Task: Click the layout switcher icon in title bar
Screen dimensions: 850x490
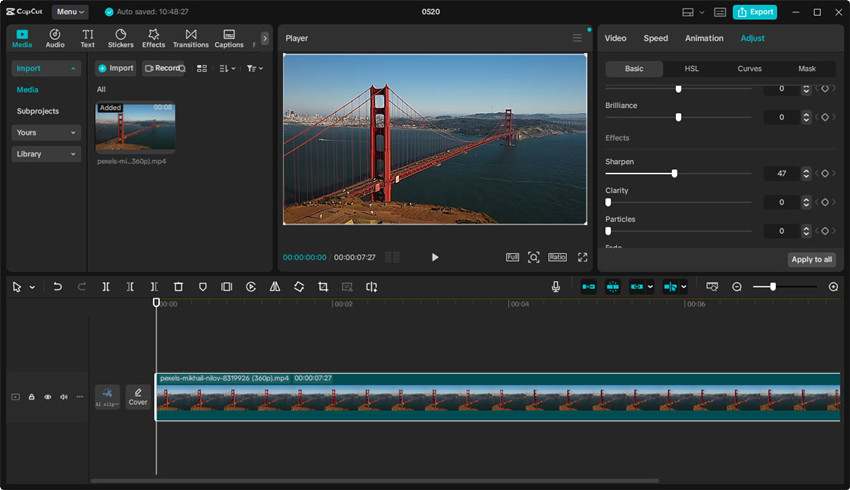Action: pos(687,12)
